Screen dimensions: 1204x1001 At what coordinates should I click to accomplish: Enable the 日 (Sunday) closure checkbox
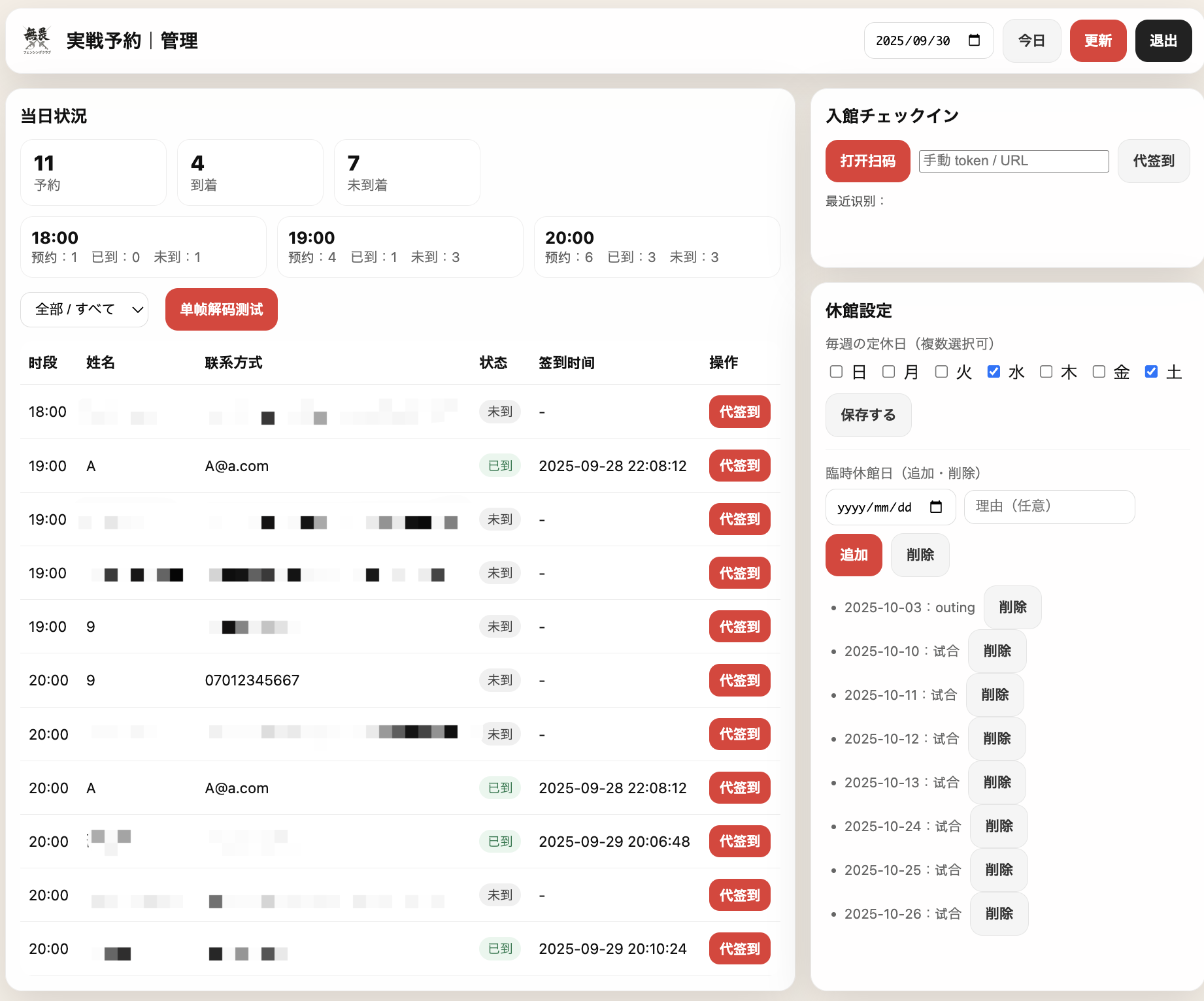pos(836,372)
